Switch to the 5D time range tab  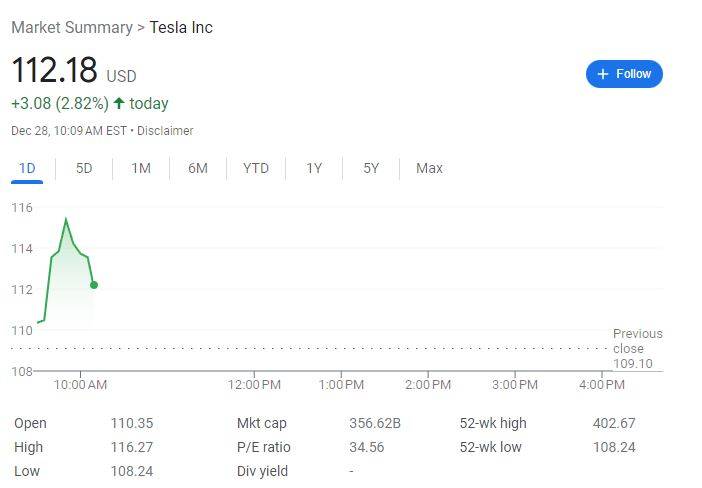click(x=84, y=168)
